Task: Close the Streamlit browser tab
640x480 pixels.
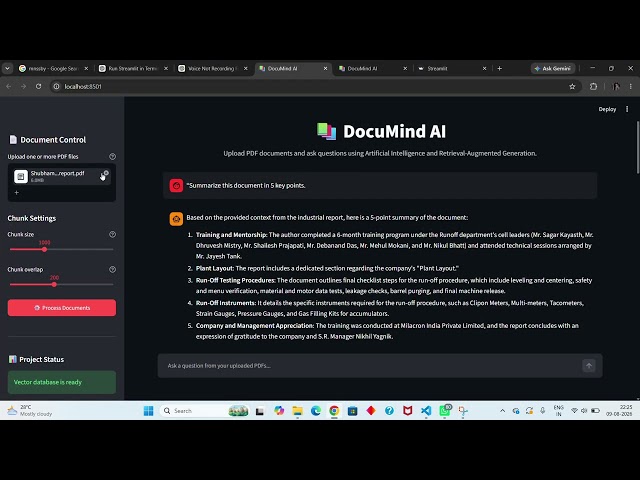Action: tap(484, 69)
